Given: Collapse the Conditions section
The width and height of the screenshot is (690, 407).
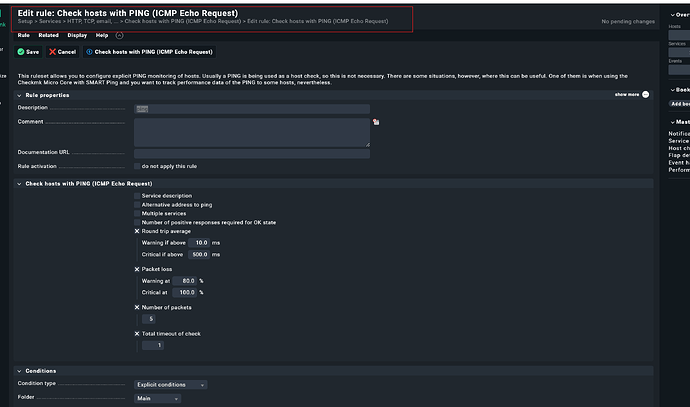Looking at the screenshot, I should [x=19, y=371].
